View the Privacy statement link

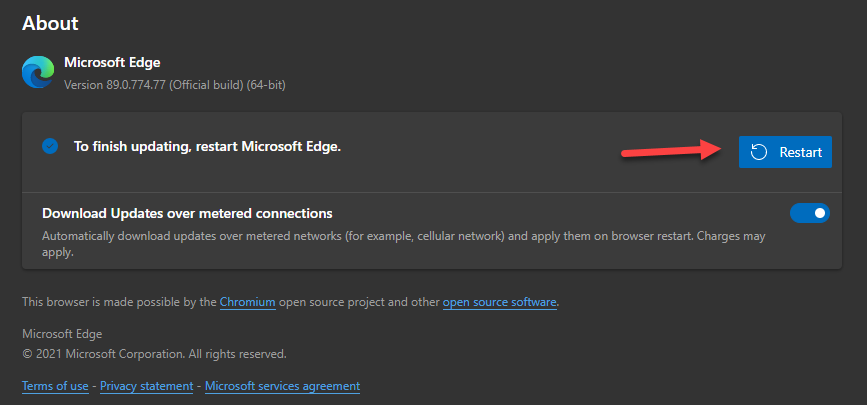(x=147, y=386)
